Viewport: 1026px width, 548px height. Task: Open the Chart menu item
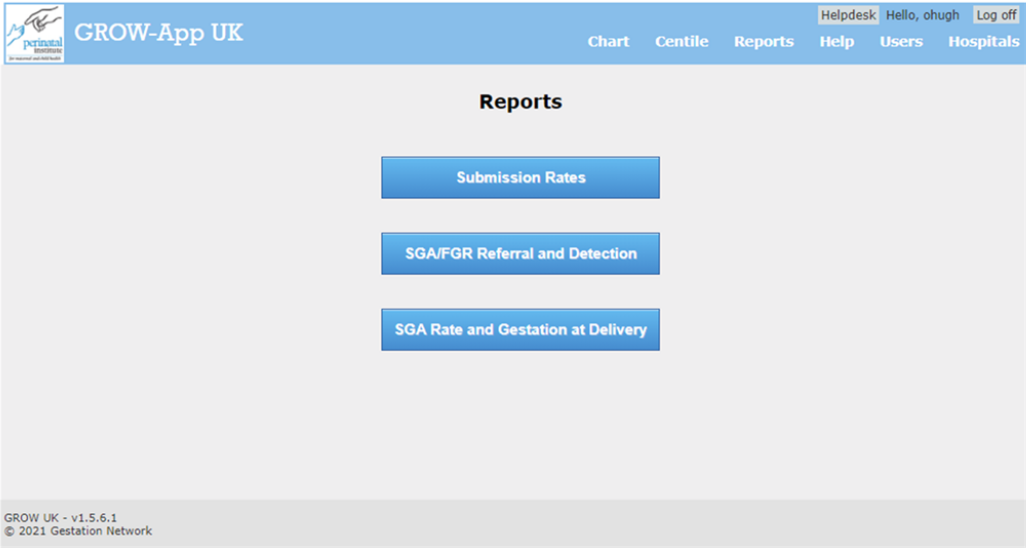pos(608,41)
